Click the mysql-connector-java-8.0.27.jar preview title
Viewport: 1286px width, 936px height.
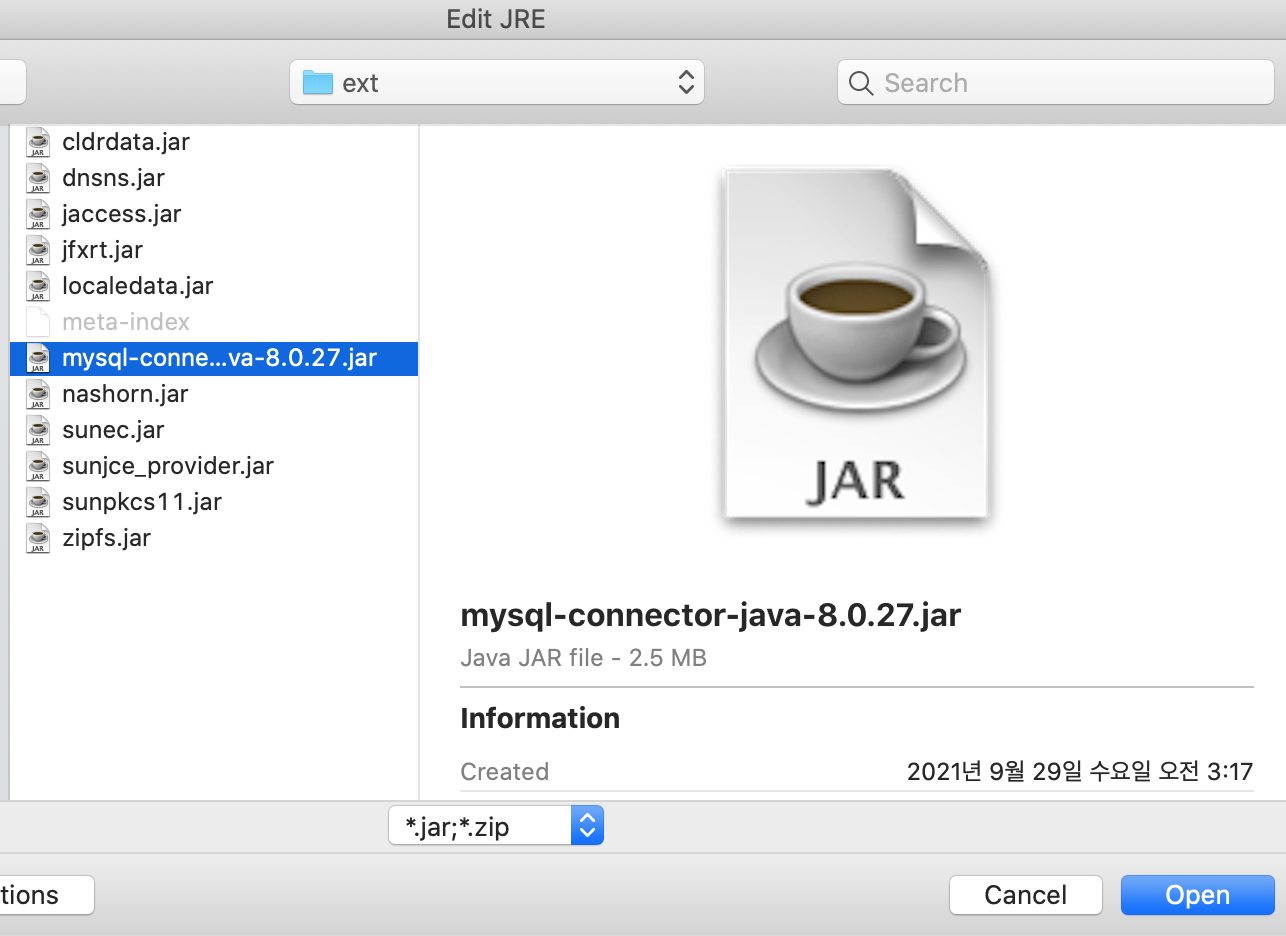point(710,614)
